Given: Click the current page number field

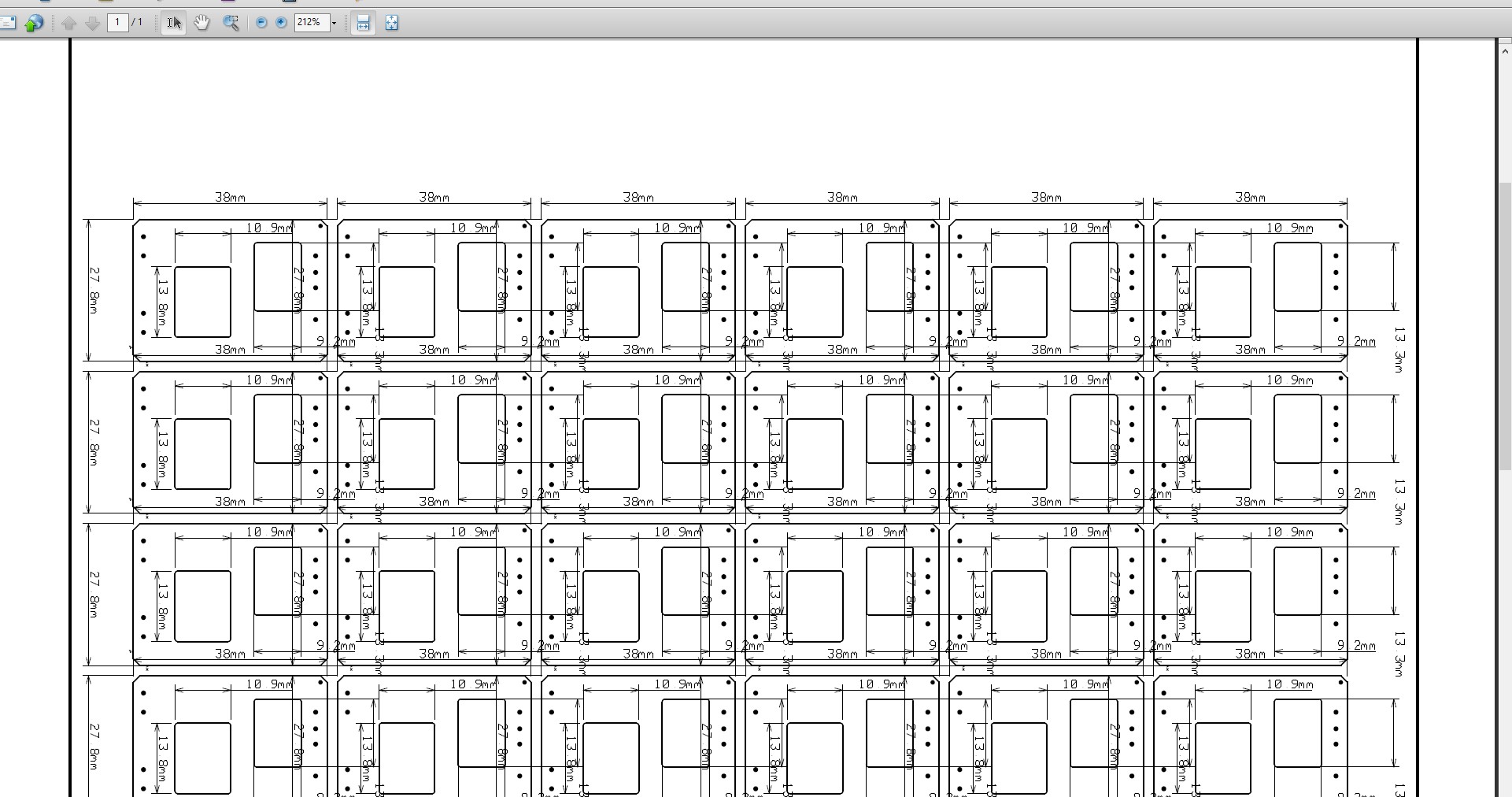Looking at the screenshot, I should click(x=117, y=22).
